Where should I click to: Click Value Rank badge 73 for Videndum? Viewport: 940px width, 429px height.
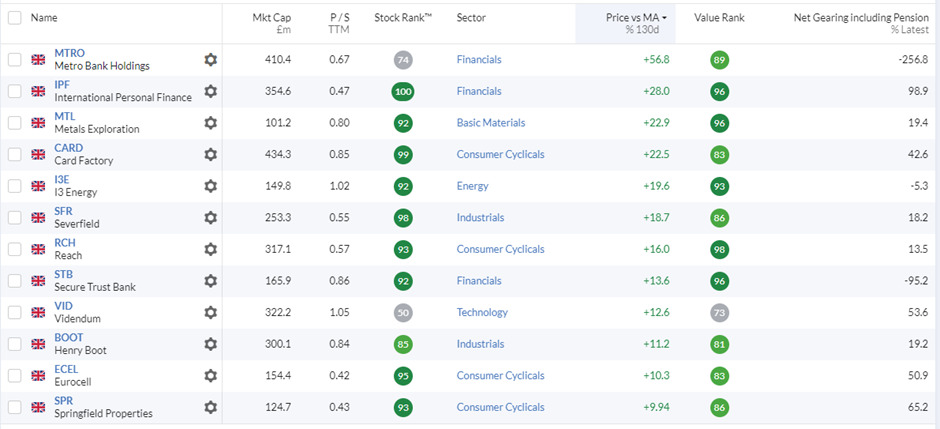point(719,312)
